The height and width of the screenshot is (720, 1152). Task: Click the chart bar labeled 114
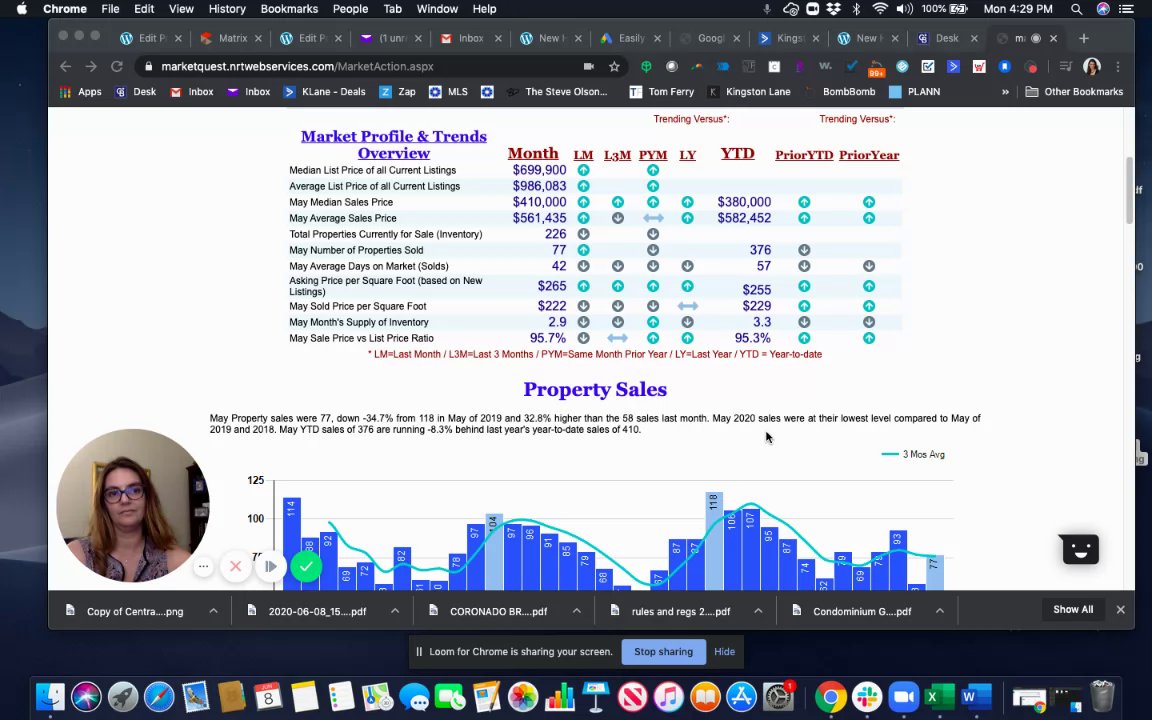point(292,544)
